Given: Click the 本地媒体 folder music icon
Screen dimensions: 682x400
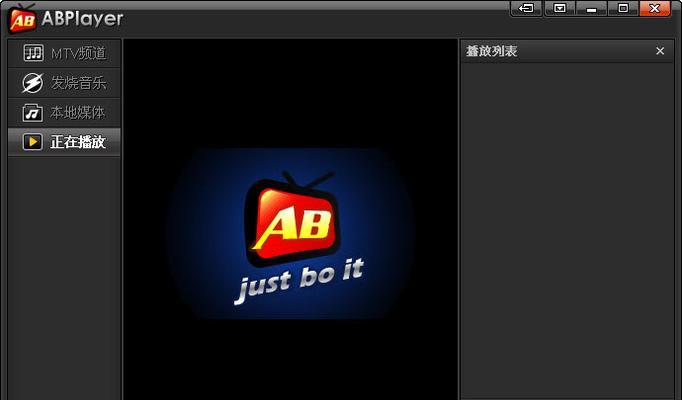Looking at the screenshot, I should [33, 113].
